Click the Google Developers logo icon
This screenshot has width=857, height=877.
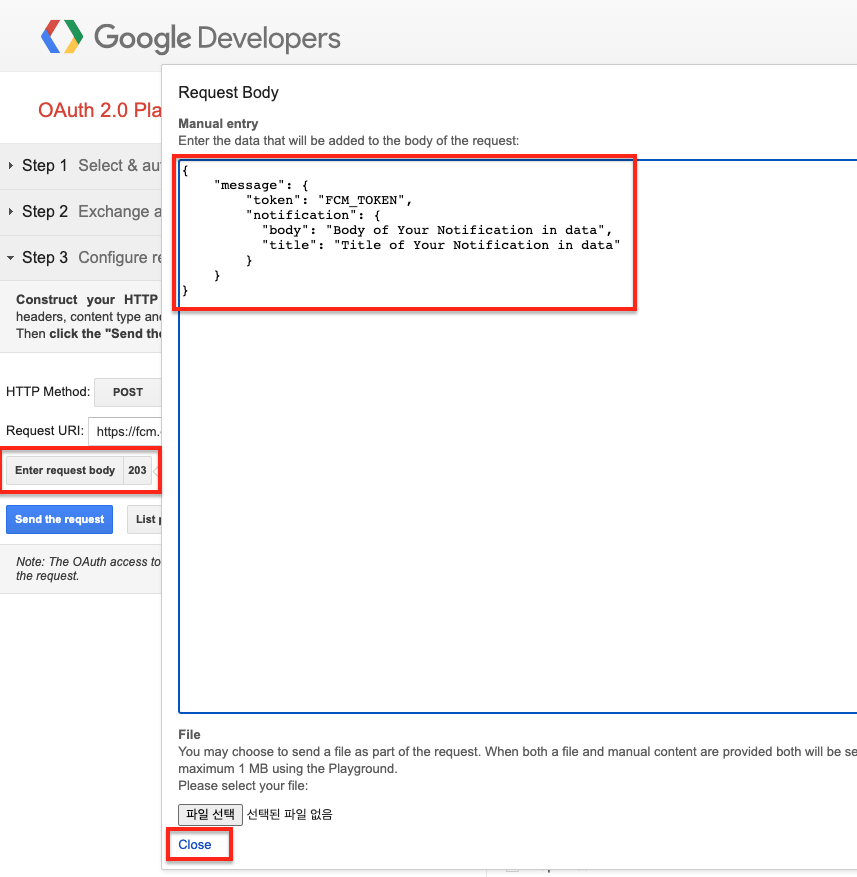tap(62, 36)
